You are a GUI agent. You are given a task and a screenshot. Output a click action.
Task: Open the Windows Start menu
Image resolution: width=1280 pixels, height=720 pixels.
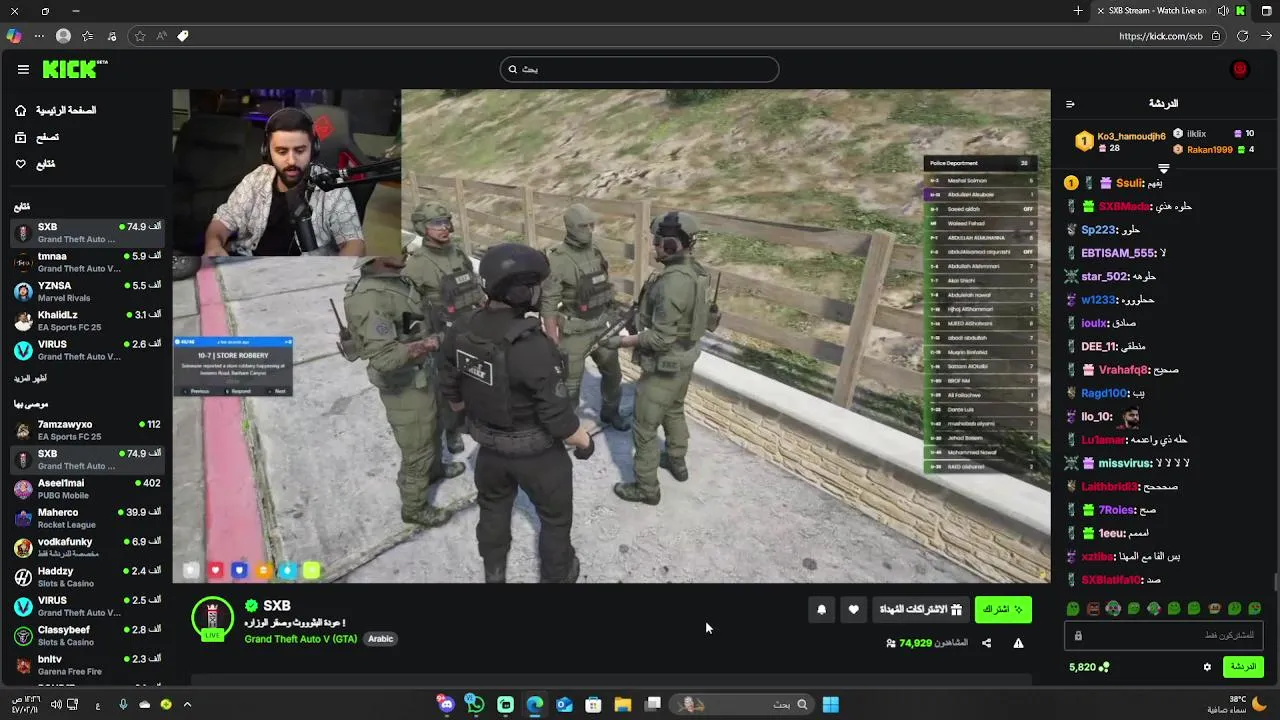[830, 704]
